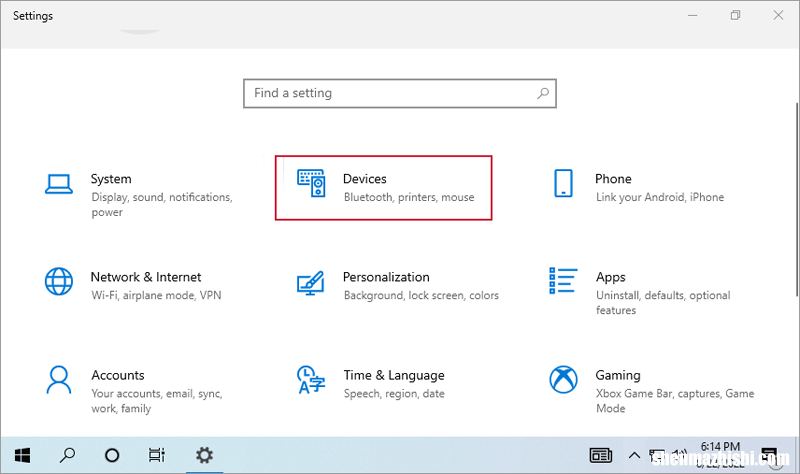
Task: Open the Network & Internet globe icon
Action: pos(59,281)
